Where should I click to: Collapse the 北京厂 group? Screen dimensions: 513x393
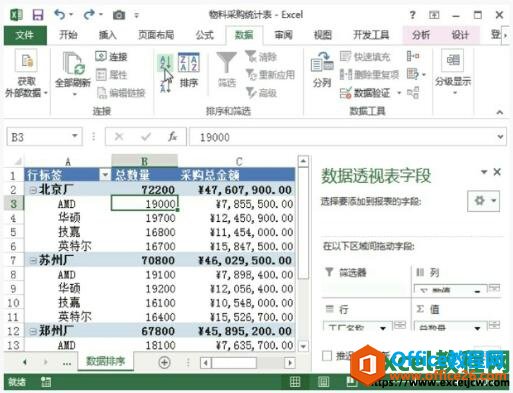tap(33, 190)
